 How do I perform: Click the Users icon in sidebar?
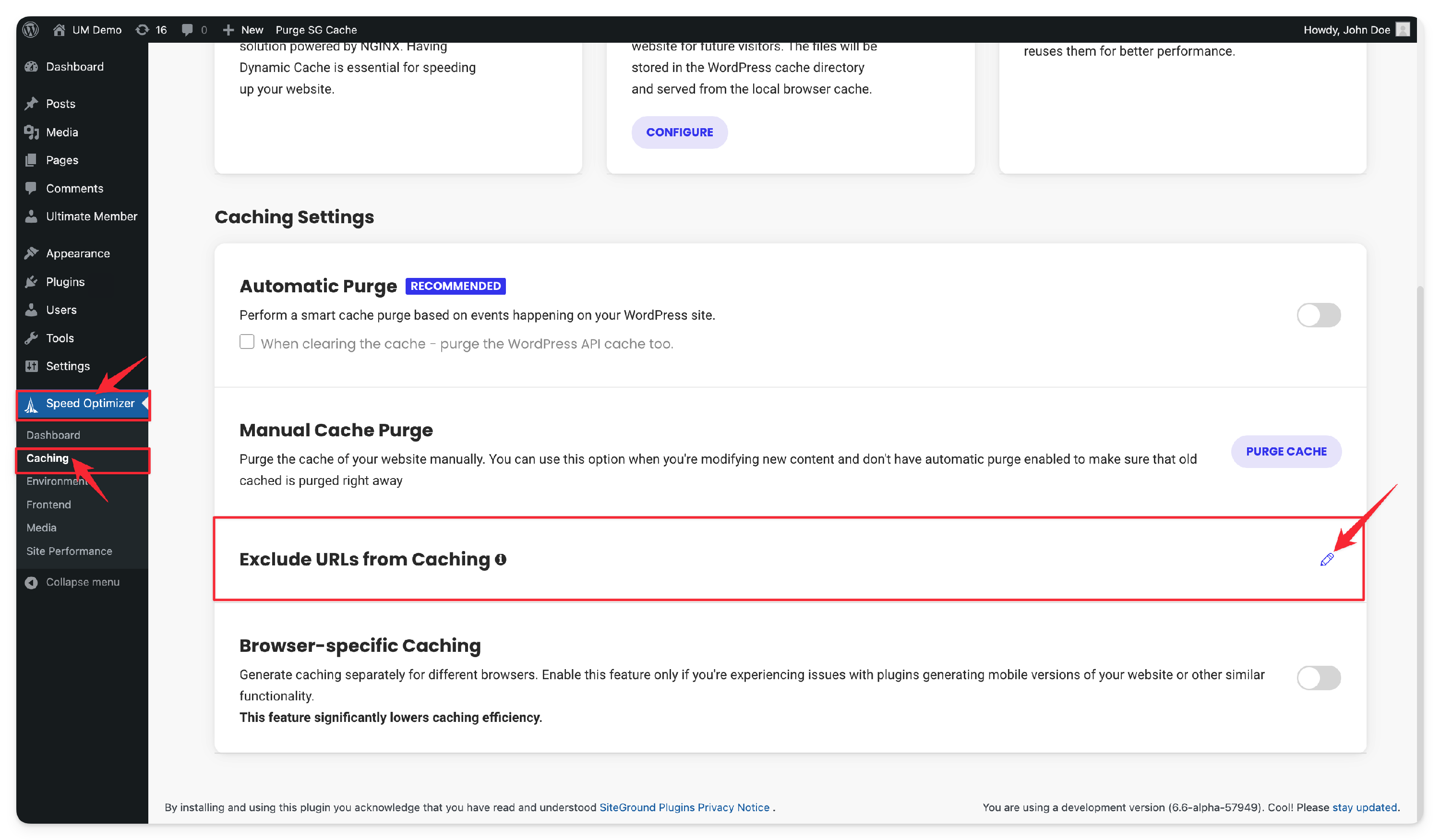point(31,310)
